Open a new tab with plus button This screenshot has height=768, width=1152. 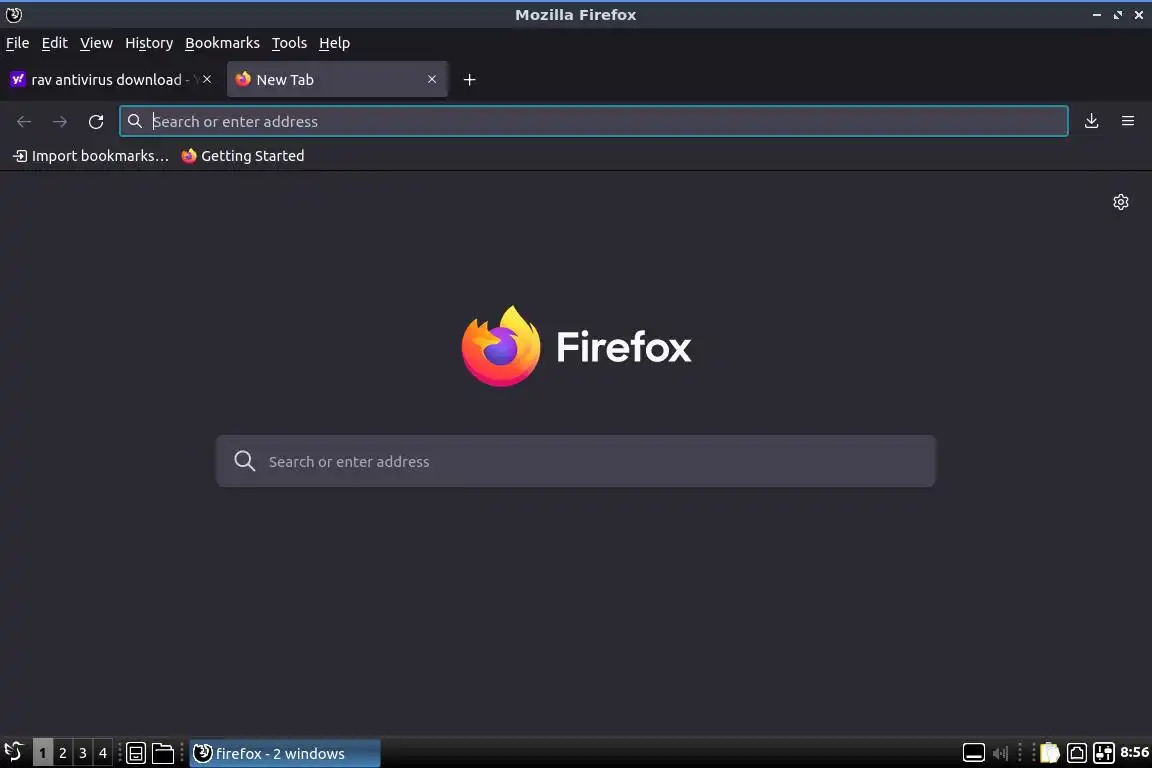pyautogui.click(x=469, y=79)
